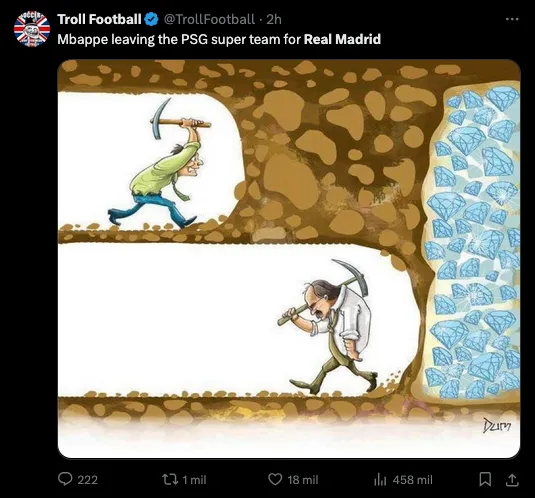
Task: Open the three-dot more options menu
Action: click(x=512, y=19)
